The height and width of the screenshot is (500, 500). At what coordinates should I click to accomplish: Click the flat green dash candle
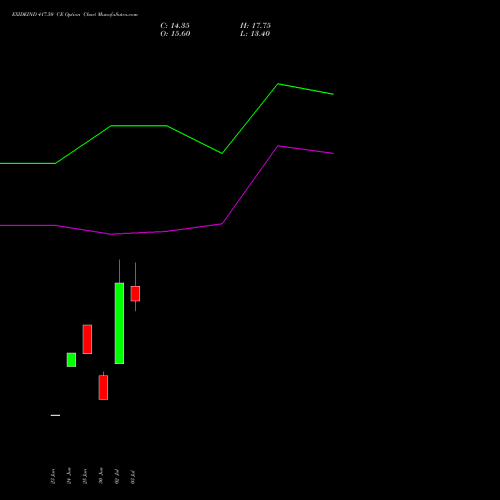pos(55,415)
